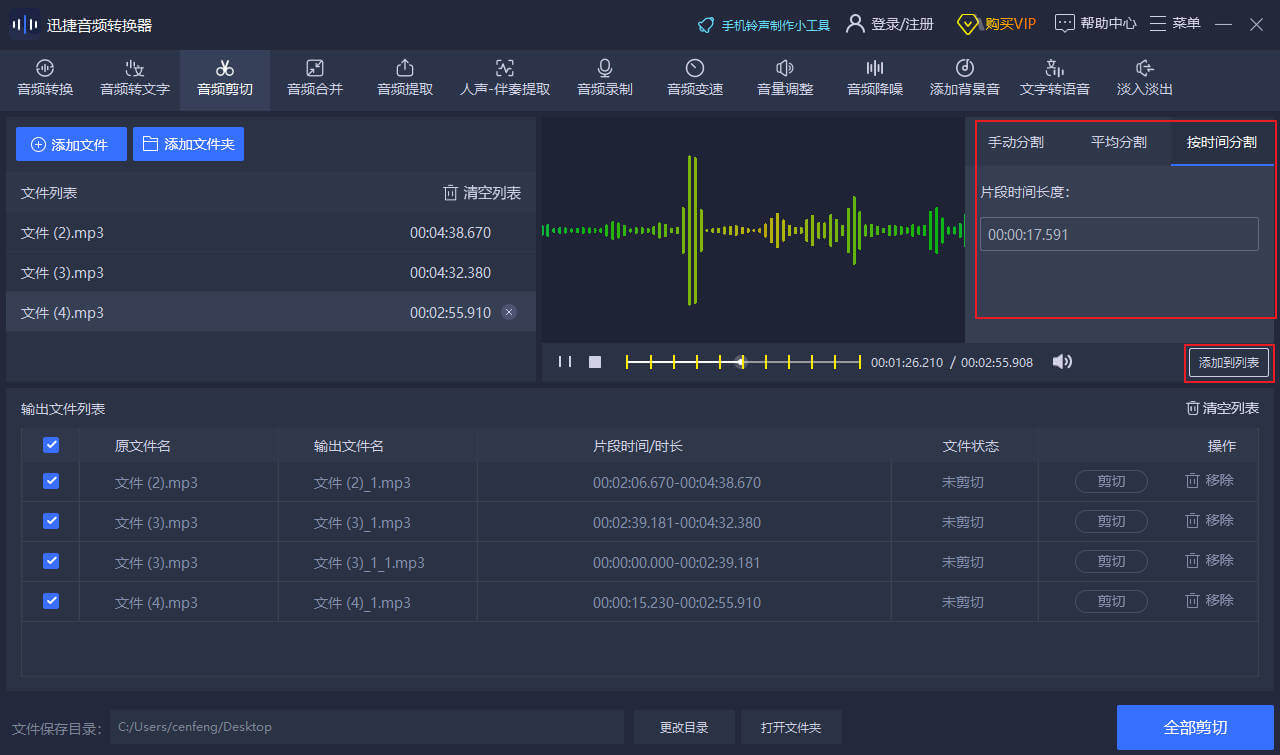The image size is (1280, 755).
Task: Open the 音频录制 recording tool
Action: pyautogui.click(x=604, y=79)
